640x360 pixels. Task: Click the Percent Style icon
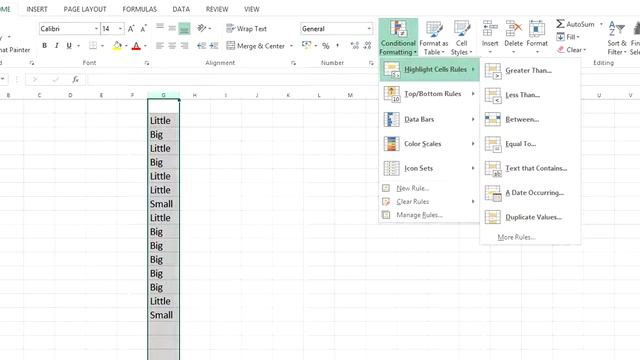click(x=326, y=46)
